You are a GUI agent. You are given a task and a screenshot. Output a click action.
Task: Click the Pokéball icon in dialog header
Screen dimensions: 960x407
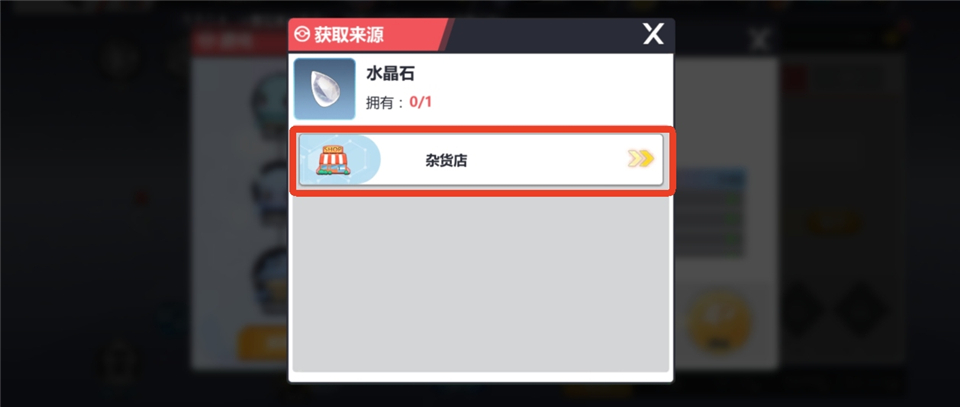(302, 34)
